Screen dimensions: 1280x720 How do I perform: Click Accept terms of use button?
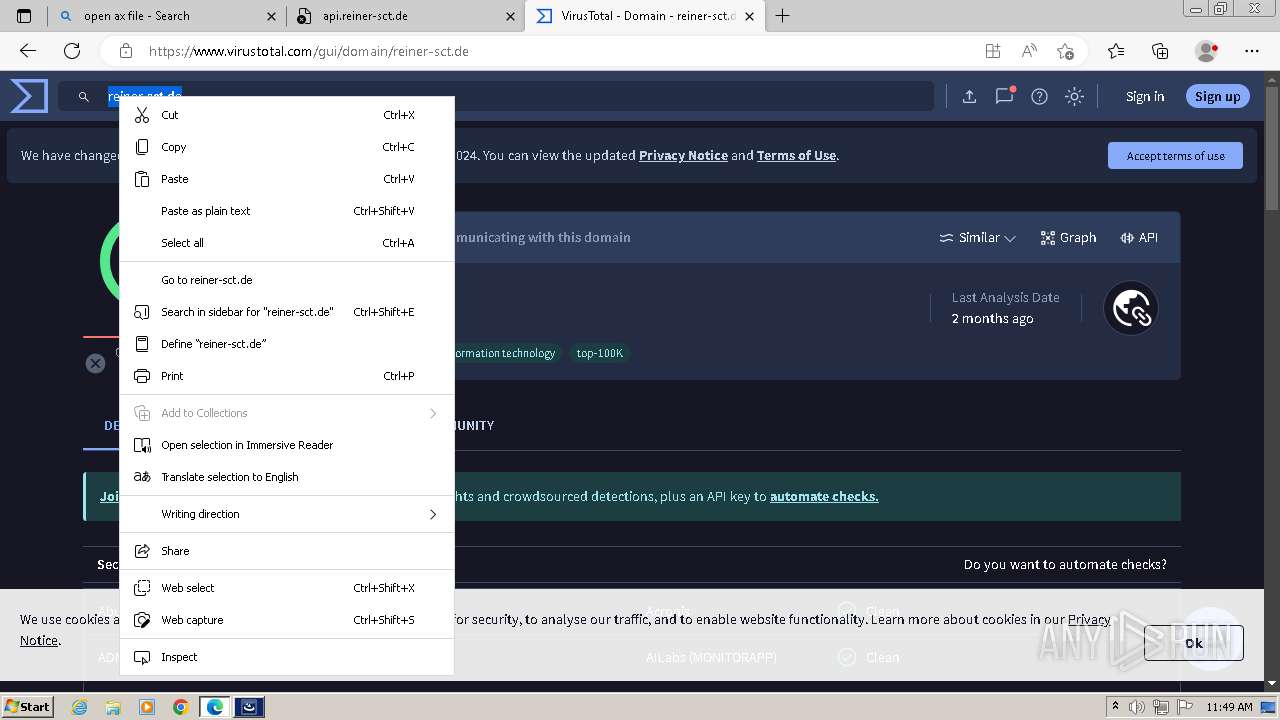1175,156
